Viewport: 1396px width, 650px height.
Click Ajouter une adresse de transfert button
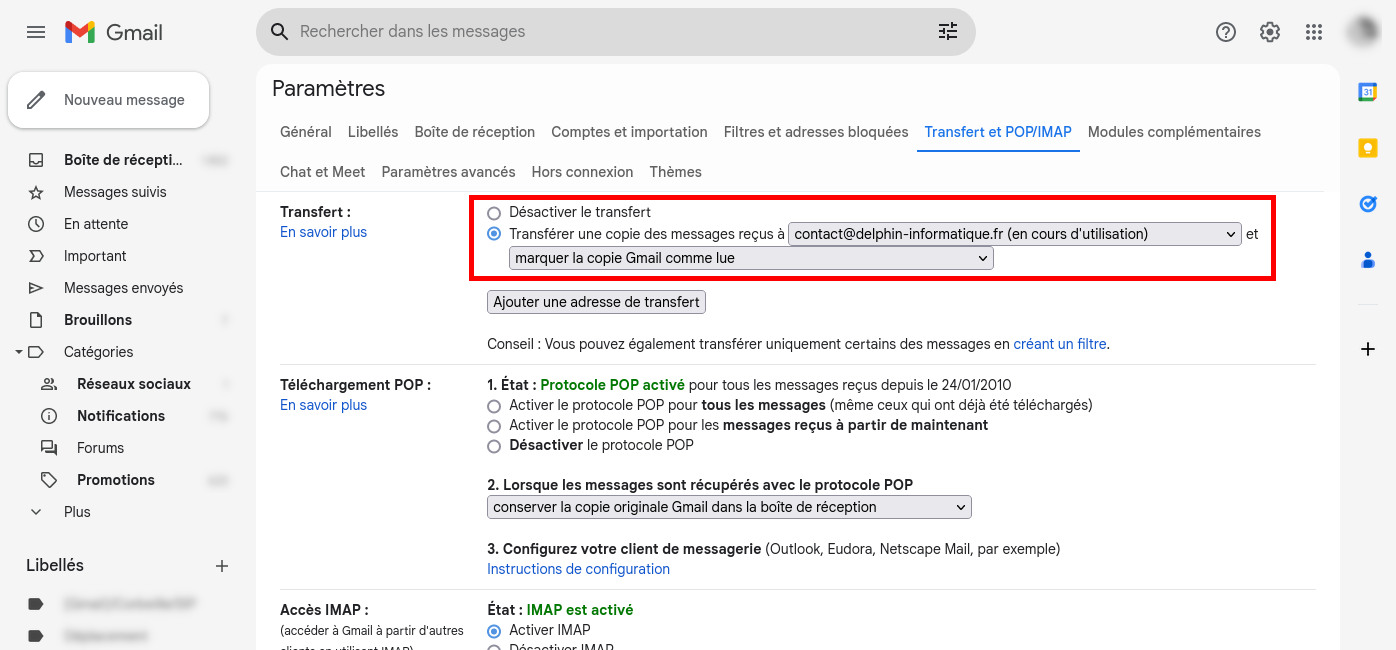[597, 302]
